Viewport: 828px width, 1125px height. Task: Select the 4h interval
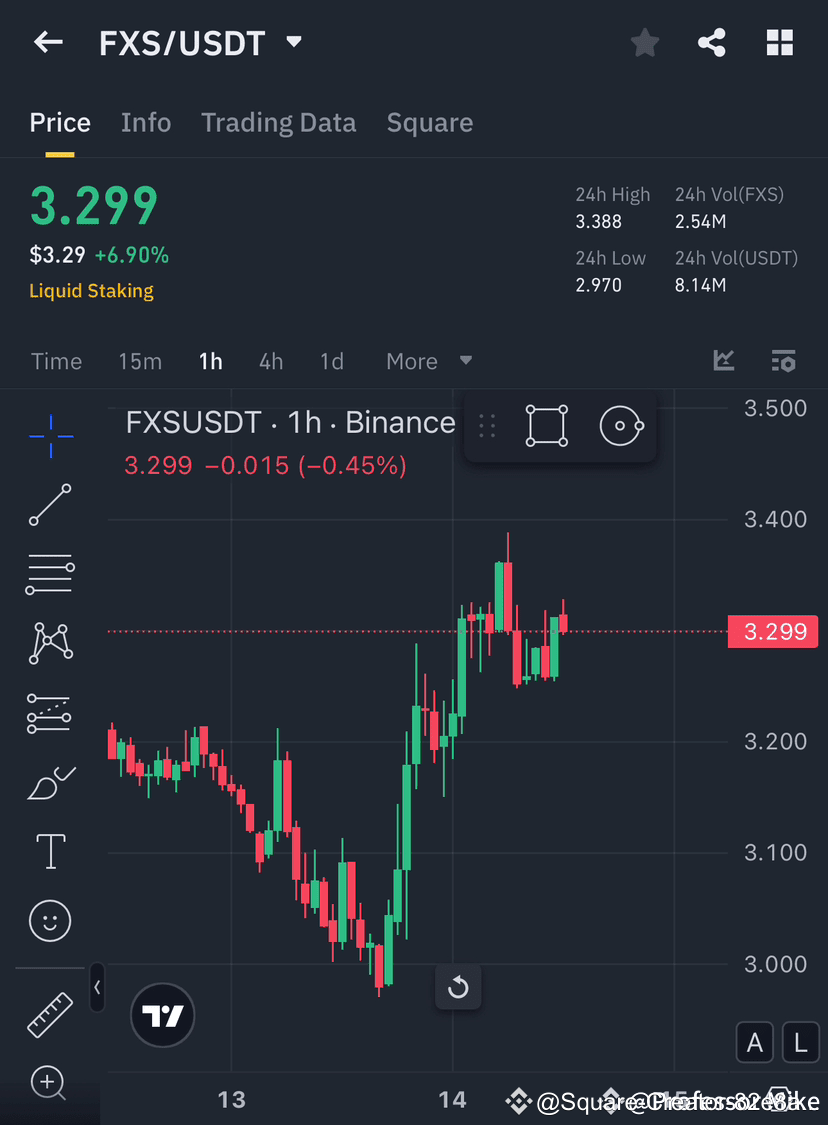pos(270,361)
